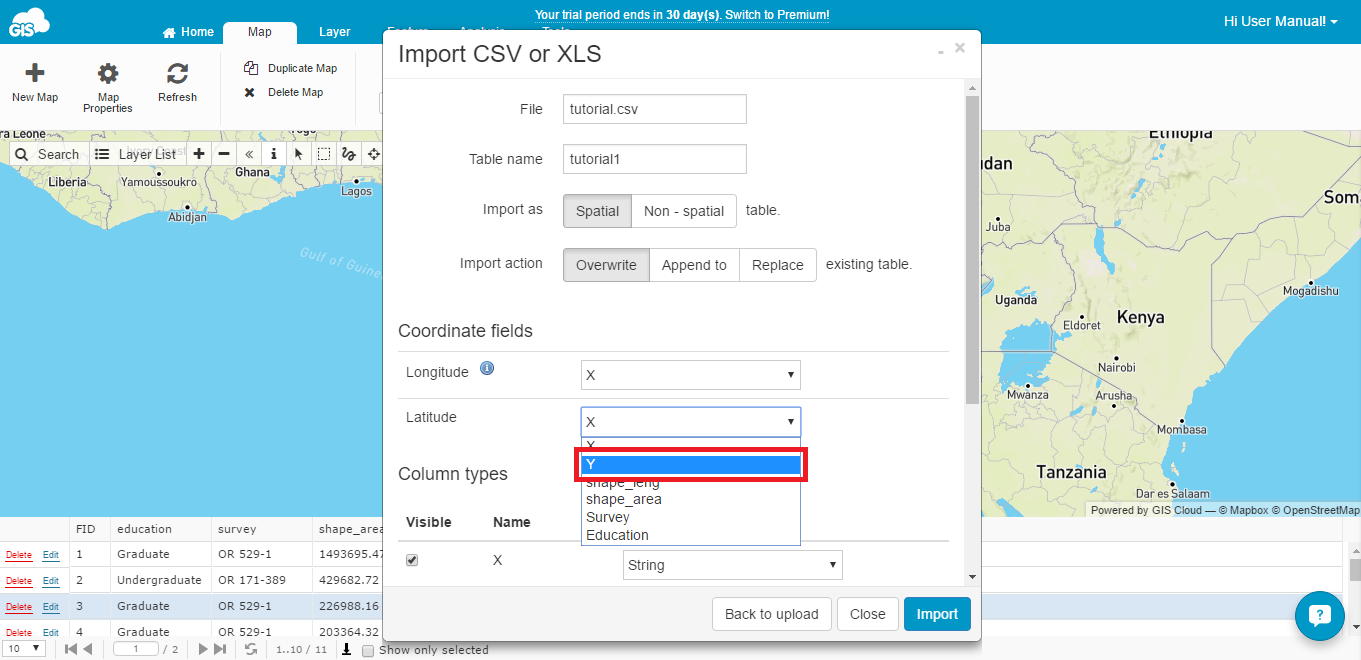
Task: Select the rectangle selection tool
Action: pos(323,153)
